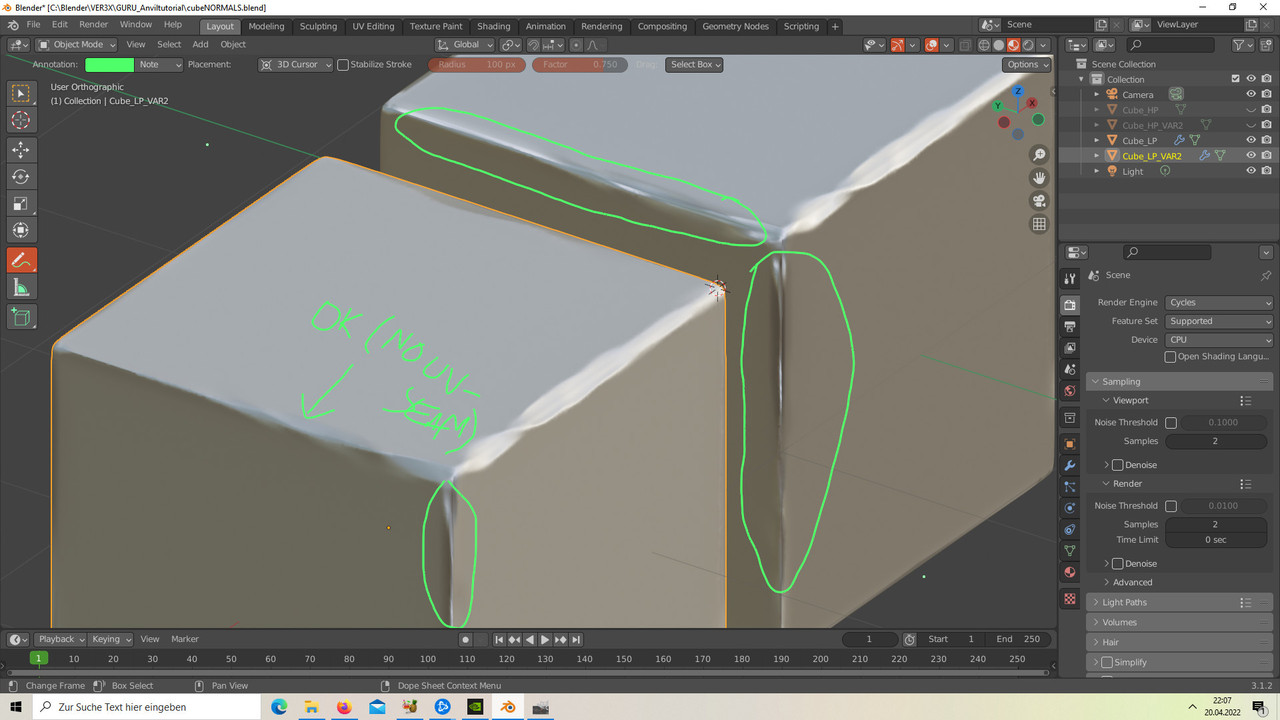Select the Add Cube tool

tap(21, 317)
